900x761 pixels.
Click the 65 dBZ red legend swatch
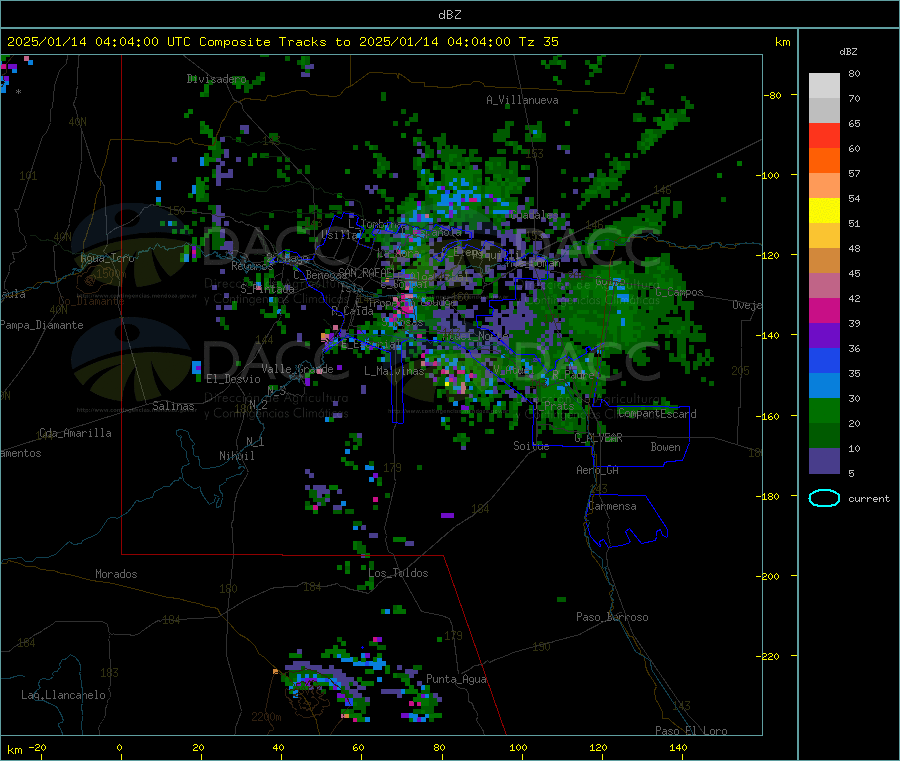click(824, 135)
